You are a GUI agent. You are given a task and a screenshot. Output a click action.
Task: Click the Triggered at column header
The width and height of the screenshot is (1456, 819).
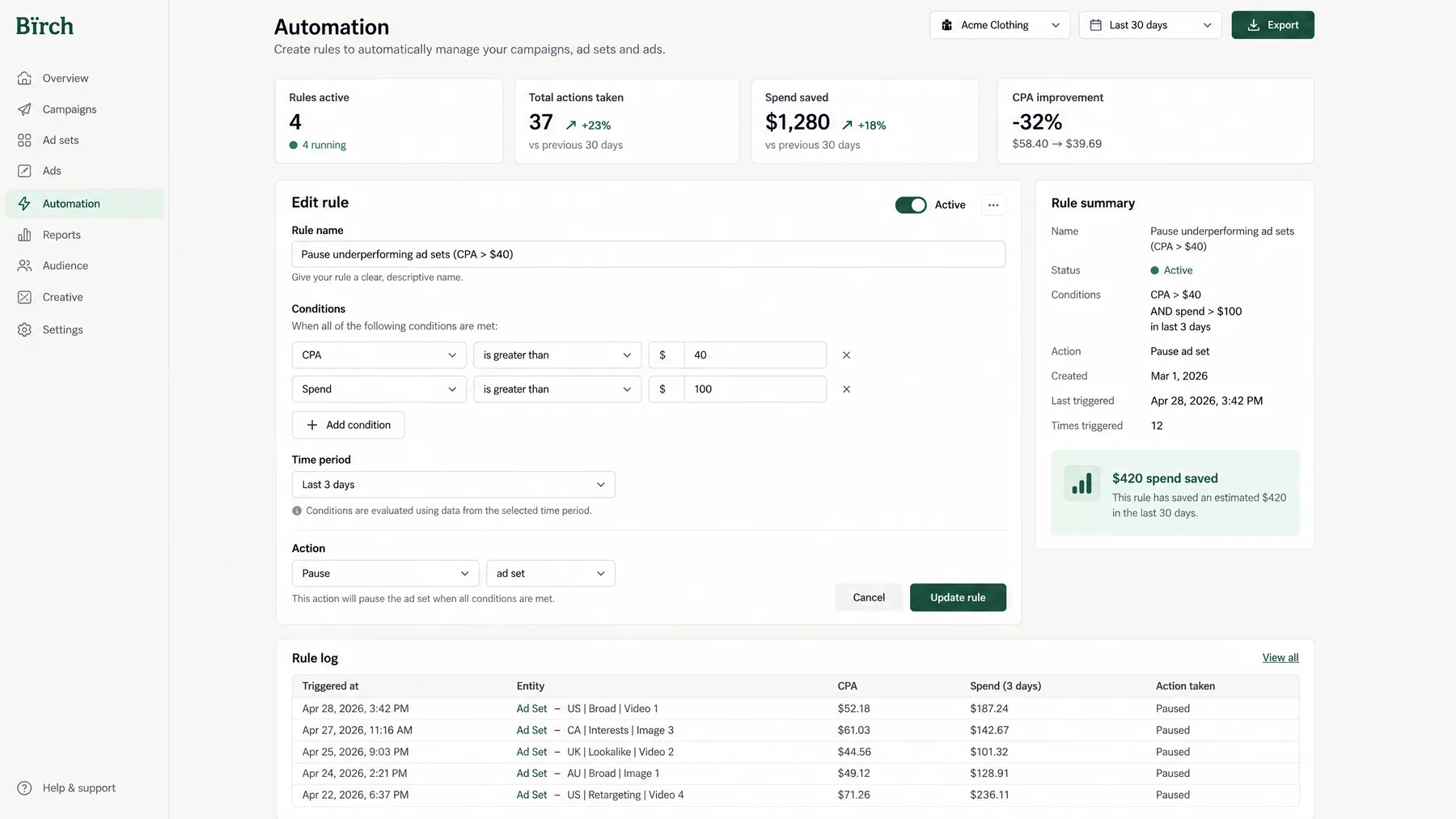tap(330, 686)
